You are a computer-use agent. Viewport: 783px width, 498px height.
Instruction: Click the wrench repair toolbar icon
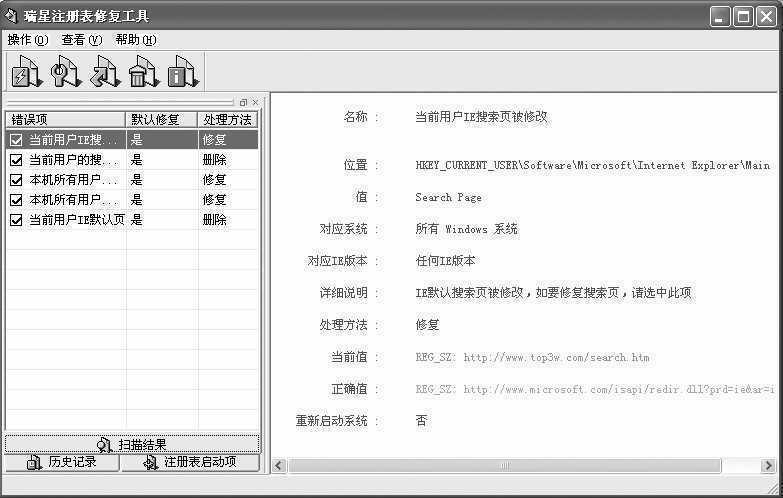click(65, 72)
